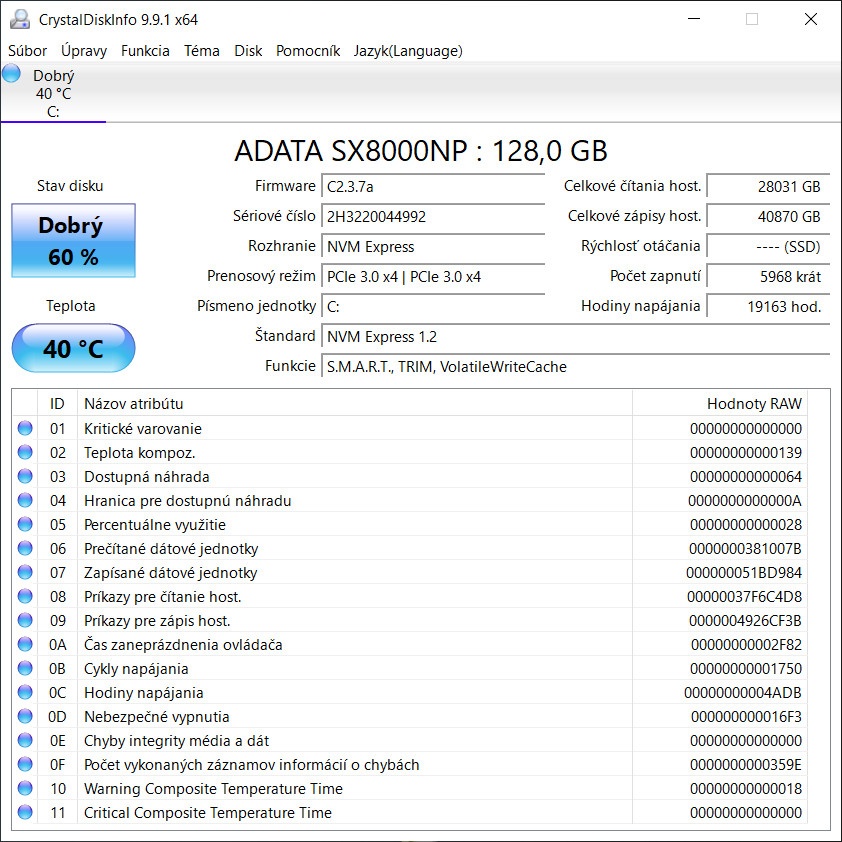Close the CrystalDiskInfo window
The width and height of the screenshot is (842, 842).
tap(811, 19)
